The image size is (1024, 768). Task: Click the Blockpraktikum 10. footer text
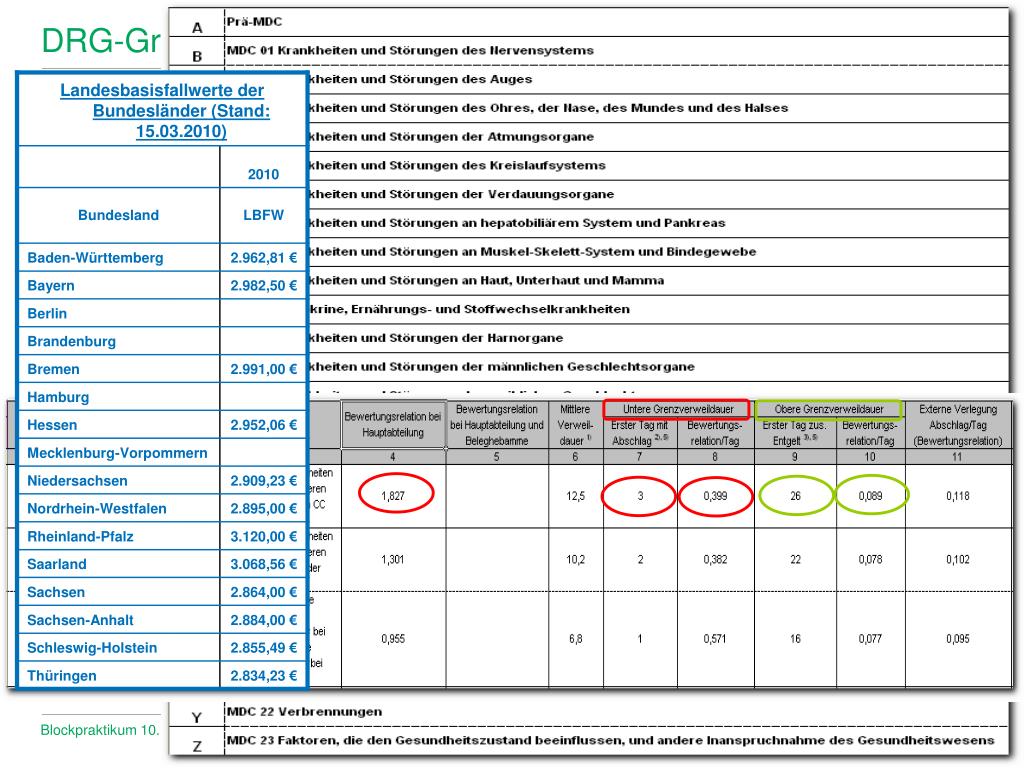coord(100,730)
